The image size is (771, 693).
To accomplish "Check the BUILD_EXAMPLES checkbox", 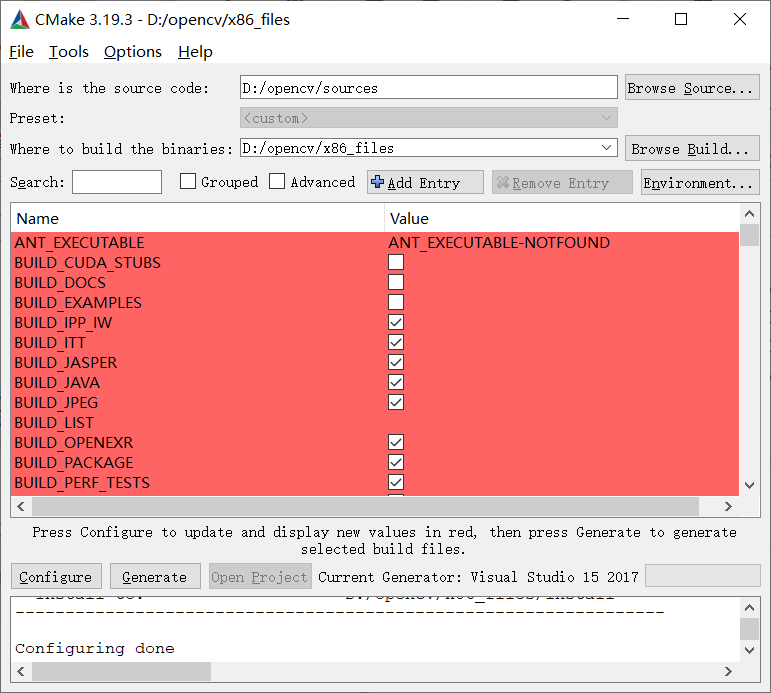I will [396, 302].
